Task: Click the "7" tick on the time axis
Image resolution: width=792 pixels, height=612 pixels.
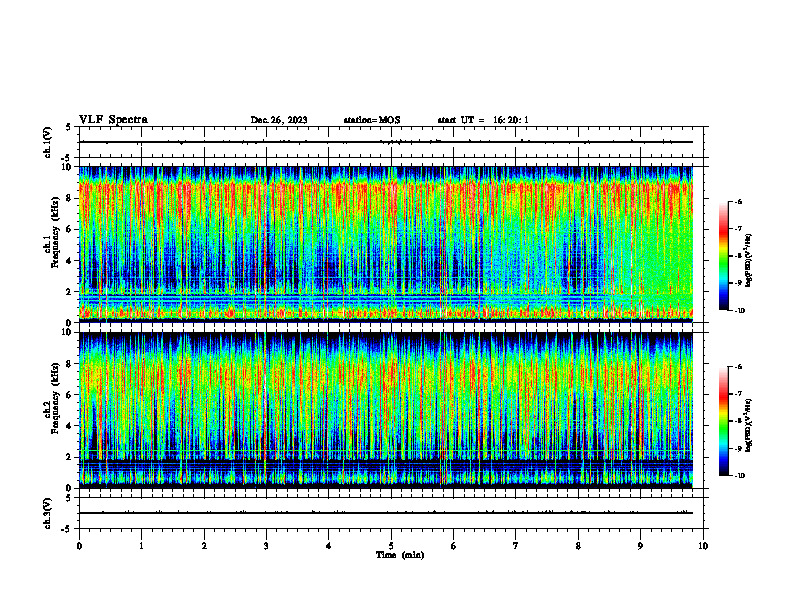Action: tap(516, 546)
